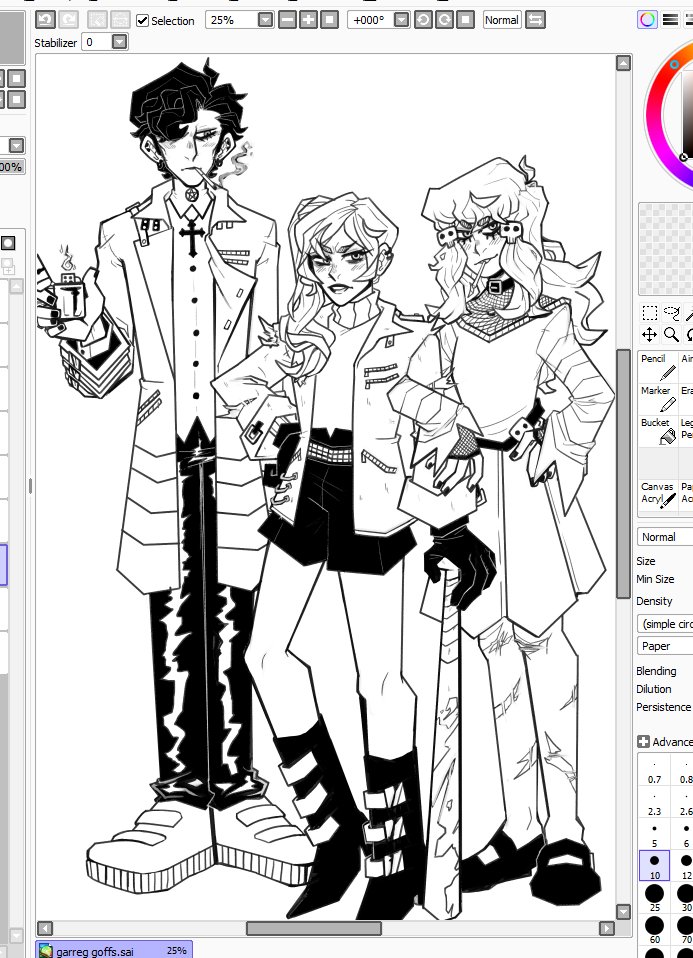This screenshot has height=958, width=693.
Task: Reset the canvas zoom with square button
Action: point(329,20)
